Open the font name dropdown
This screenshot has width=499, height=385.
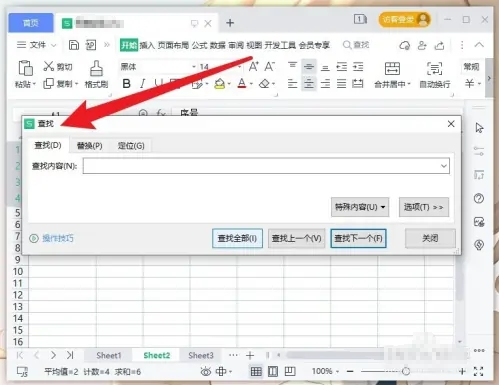click(194, 67)
